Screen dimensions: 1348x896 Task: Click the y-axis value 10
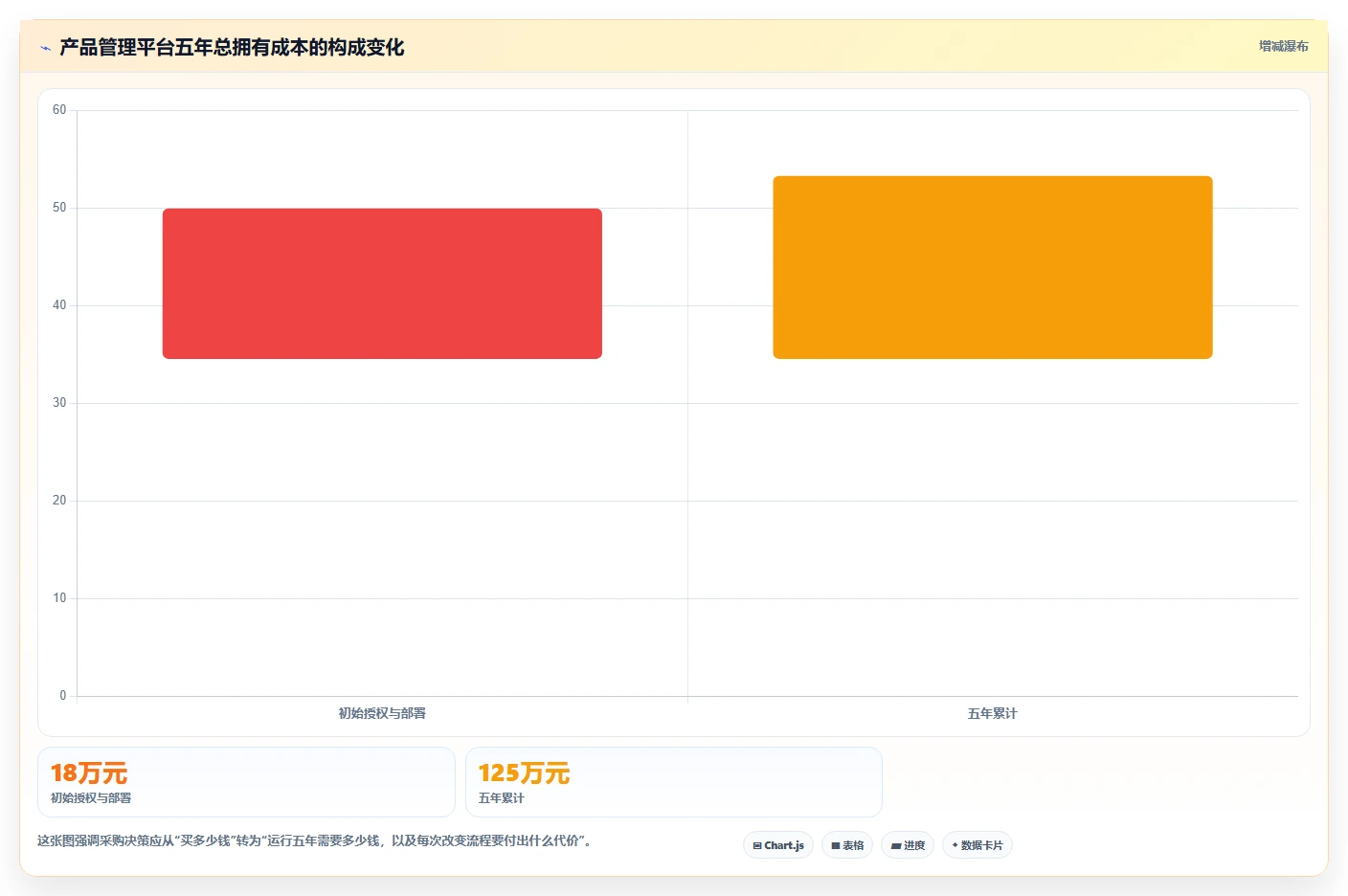[59, 598]
